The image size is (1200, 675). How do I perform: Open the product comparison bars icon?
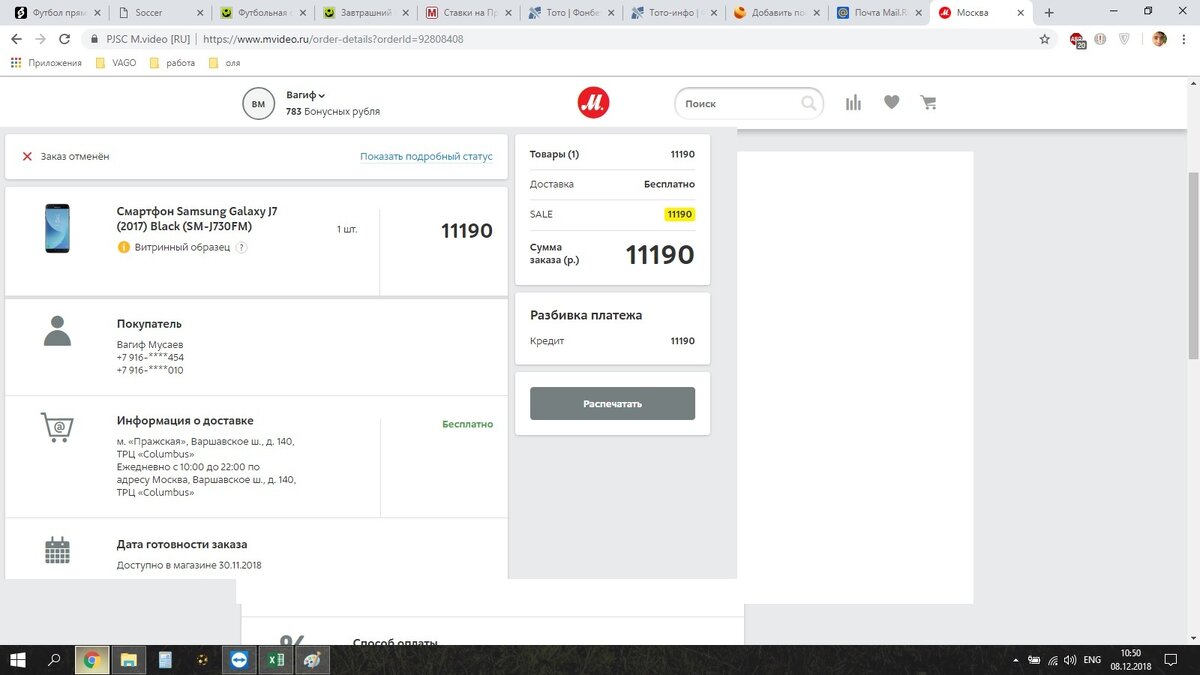pos(853,102)
